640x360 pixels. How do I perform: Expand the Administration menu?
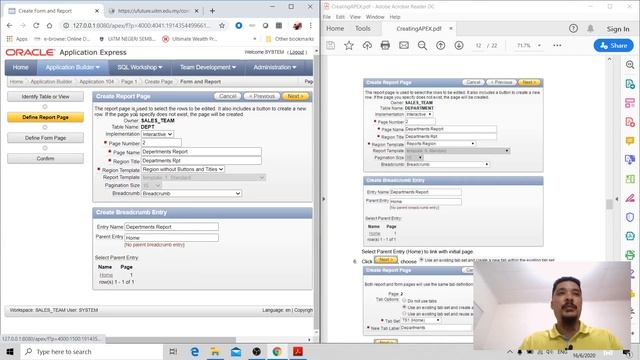click(x=275, y=67)
